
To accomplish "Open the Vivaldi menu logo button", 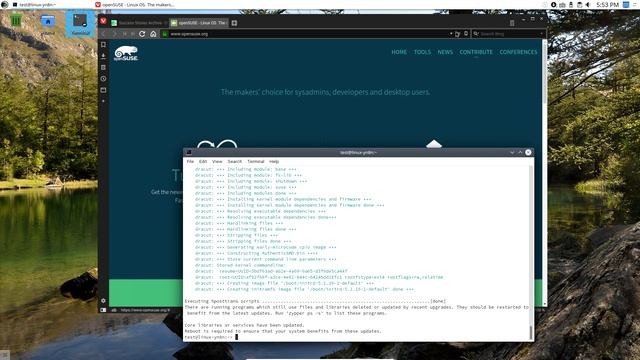I will point(103,20).
